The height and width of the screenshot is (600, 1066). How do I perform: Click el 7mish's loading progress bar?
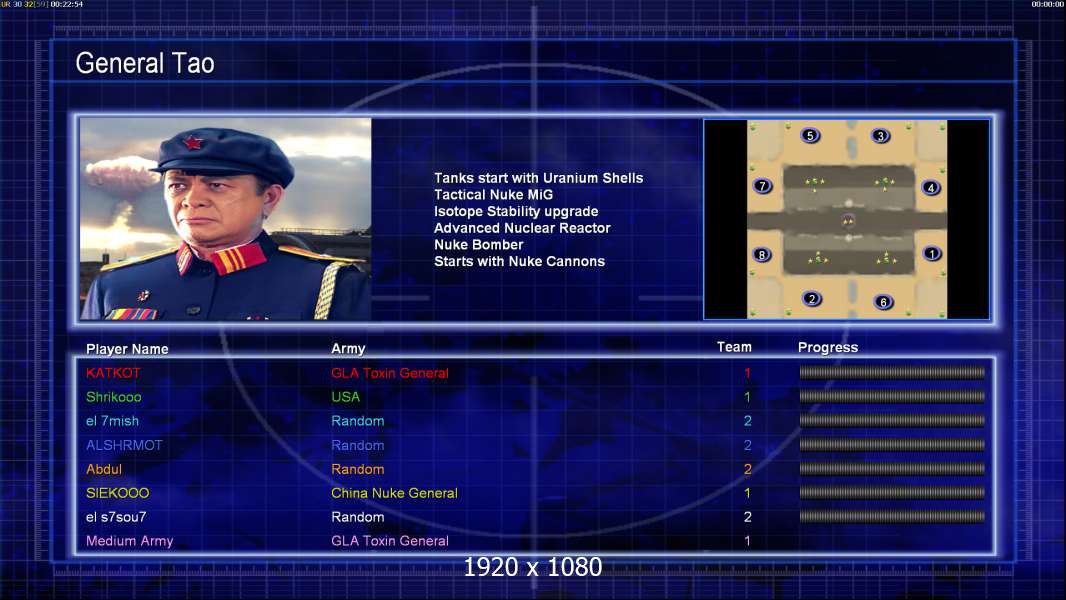[x=892, y=421]
